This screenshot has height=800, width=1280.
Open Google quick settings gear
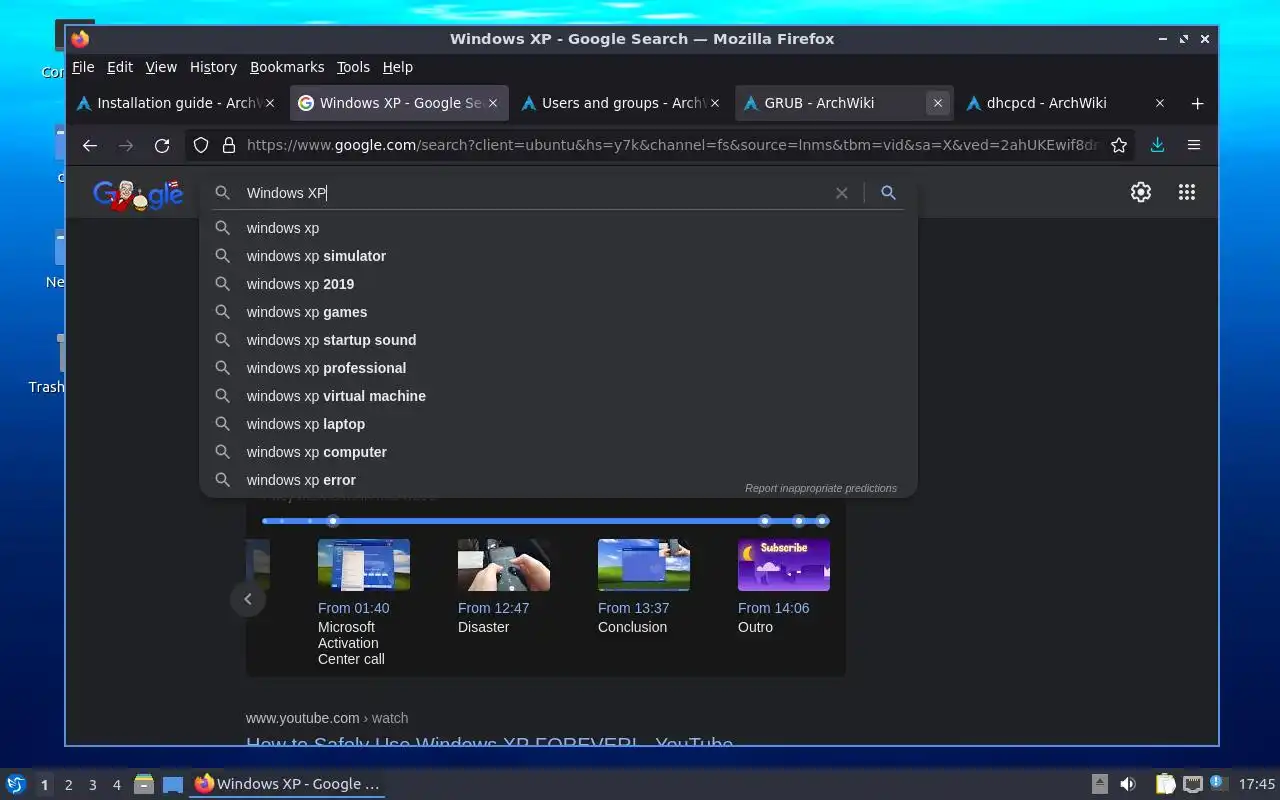pos(1140,192)
